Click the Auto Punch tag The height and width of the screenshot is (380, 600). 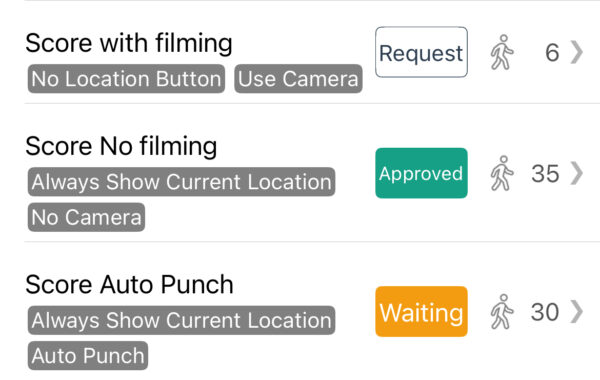click(x=88, y=356)
